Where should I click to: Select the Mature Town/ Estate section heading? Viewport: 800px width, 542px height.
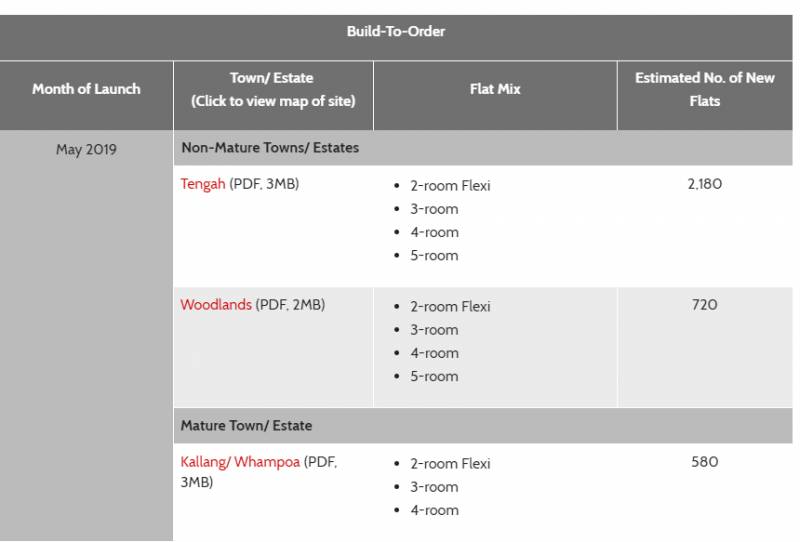[x=246, y=425]
